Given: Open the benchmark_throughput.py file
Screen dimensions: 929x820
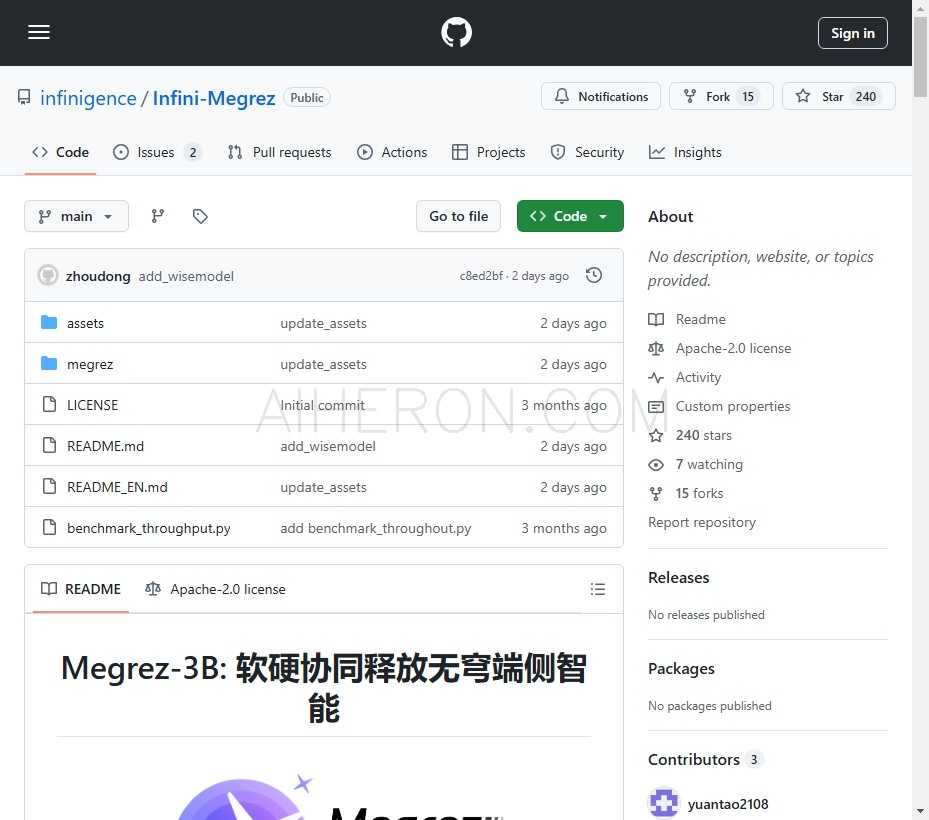Looking at the screenshot, I should coord(148,528).
